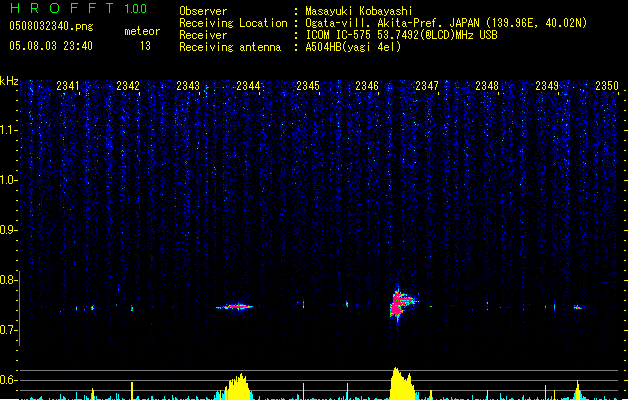Image resolution: width=629 pixels, height=400 pixels.
Task: Select the filename 0508032340.png
Action: [51, 26]
